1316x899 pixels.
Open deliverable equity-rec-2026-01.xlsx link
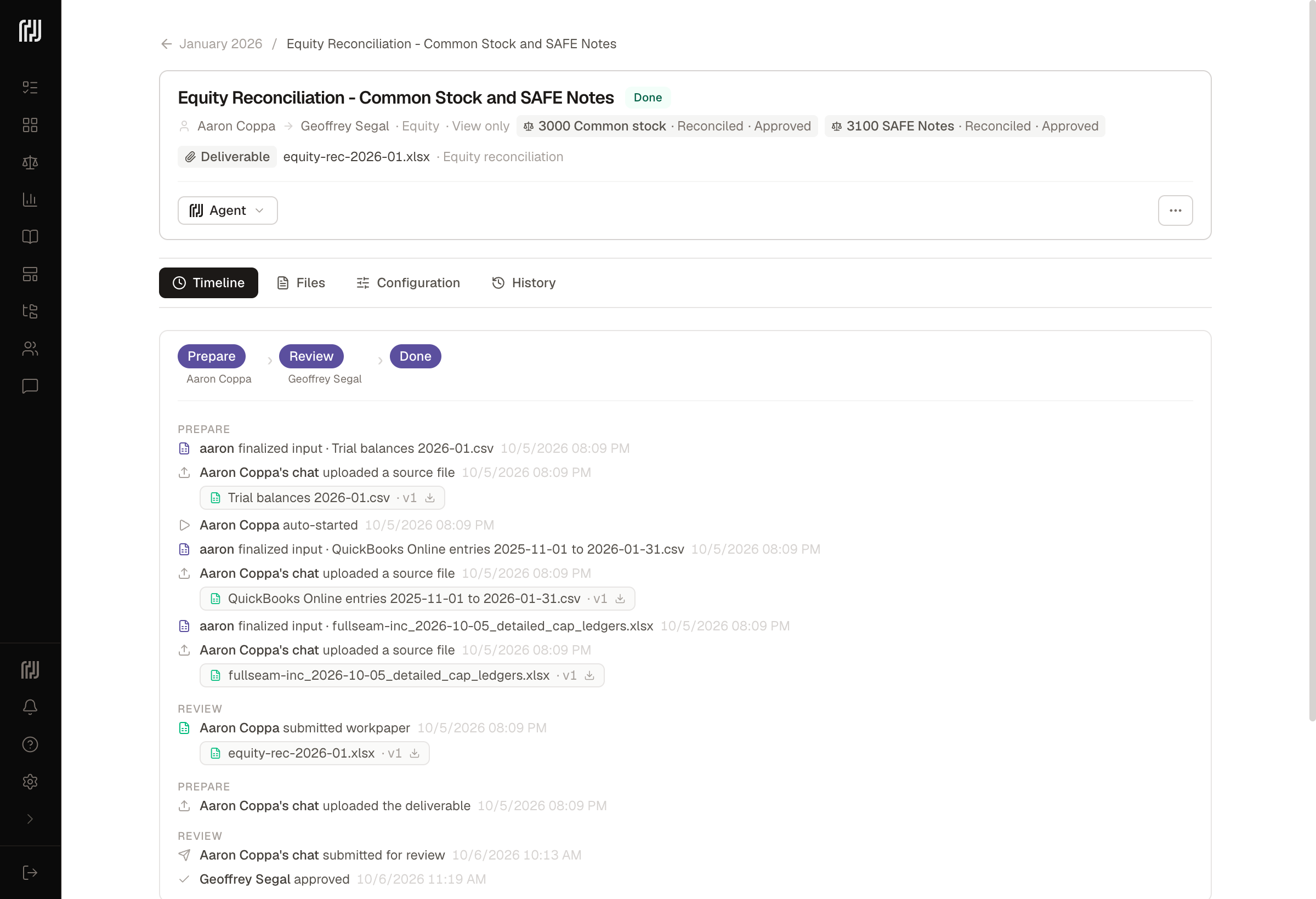pyautogui.click(x=356, y=157)
